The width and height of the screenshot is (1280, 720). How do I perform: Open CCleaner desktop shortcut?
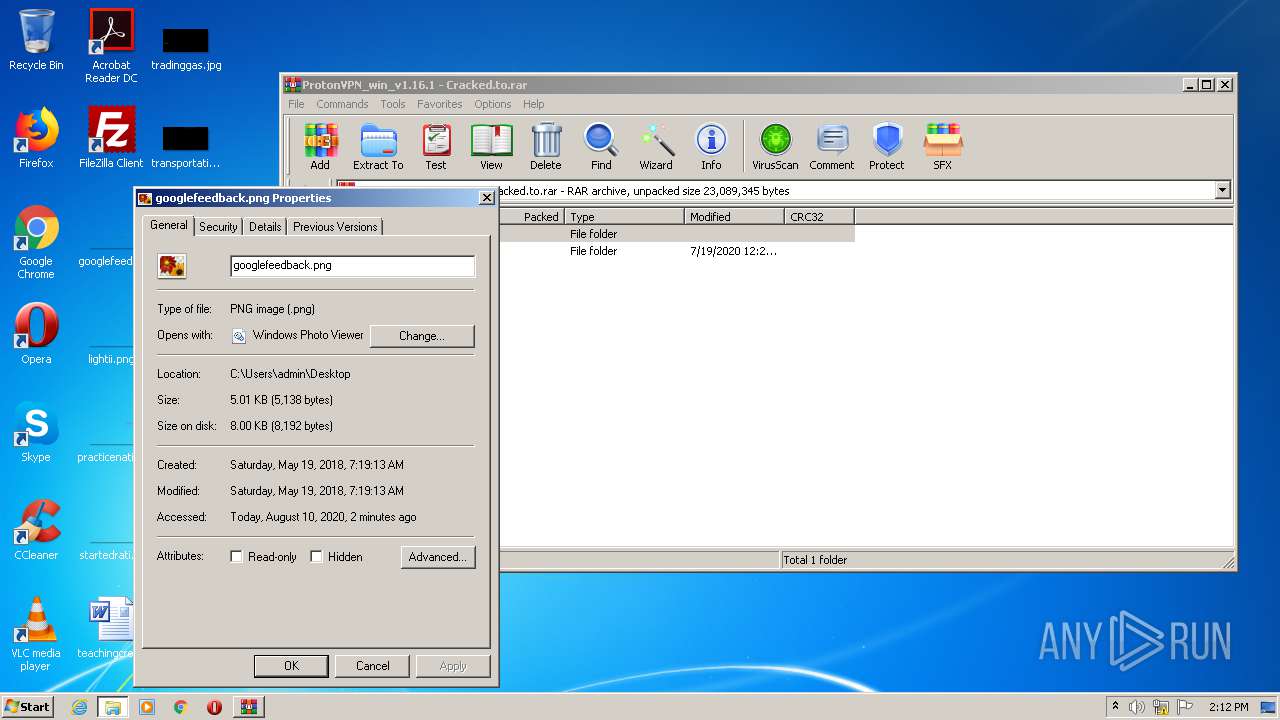pos(36,530)
